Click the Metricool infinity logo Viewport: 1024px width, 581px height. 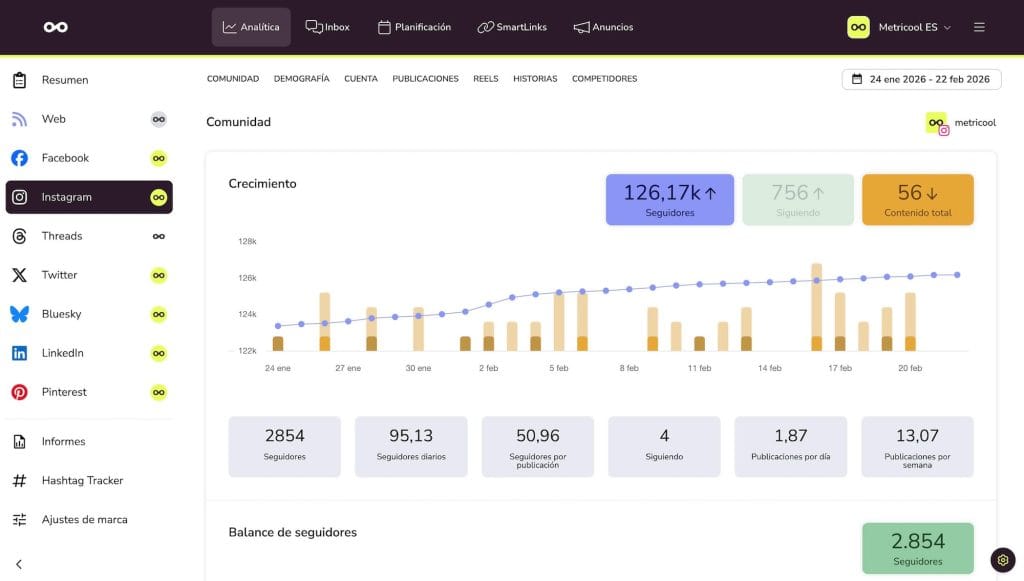pos(56,27)
